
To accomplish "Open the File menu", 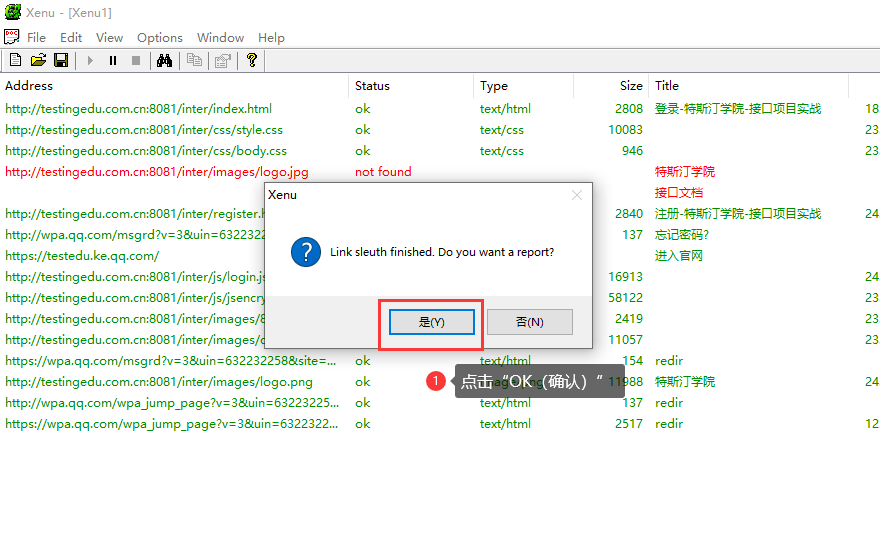I will tap(36, 38).
